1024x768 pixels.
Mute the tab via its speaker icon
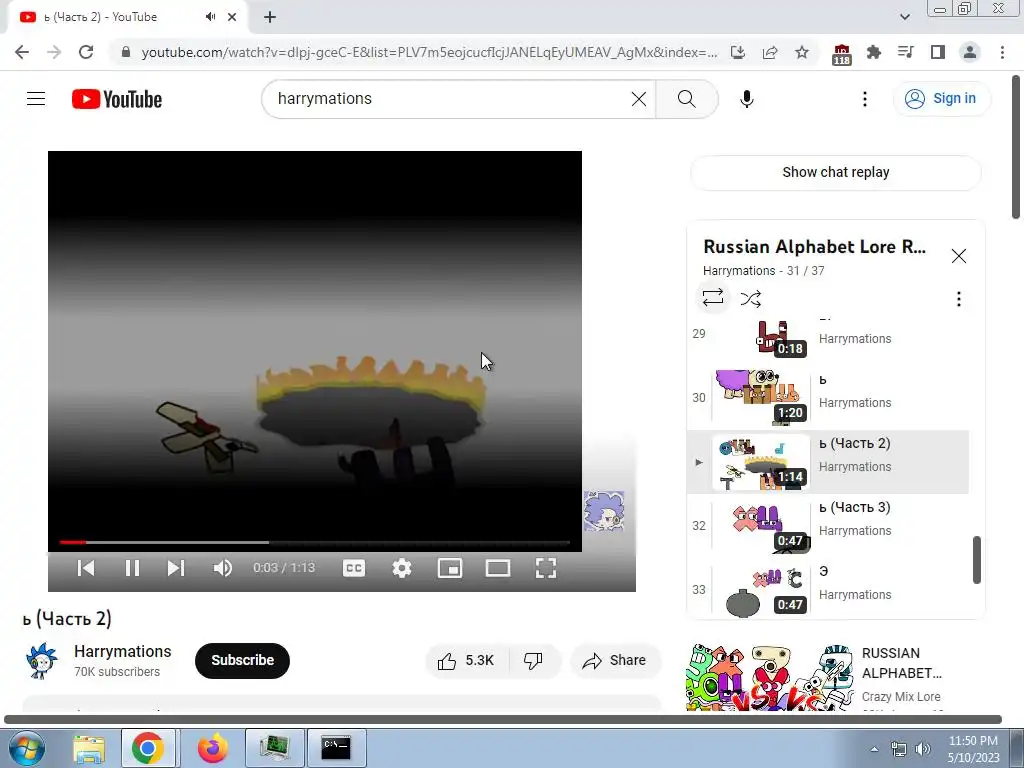click(210, 17)
